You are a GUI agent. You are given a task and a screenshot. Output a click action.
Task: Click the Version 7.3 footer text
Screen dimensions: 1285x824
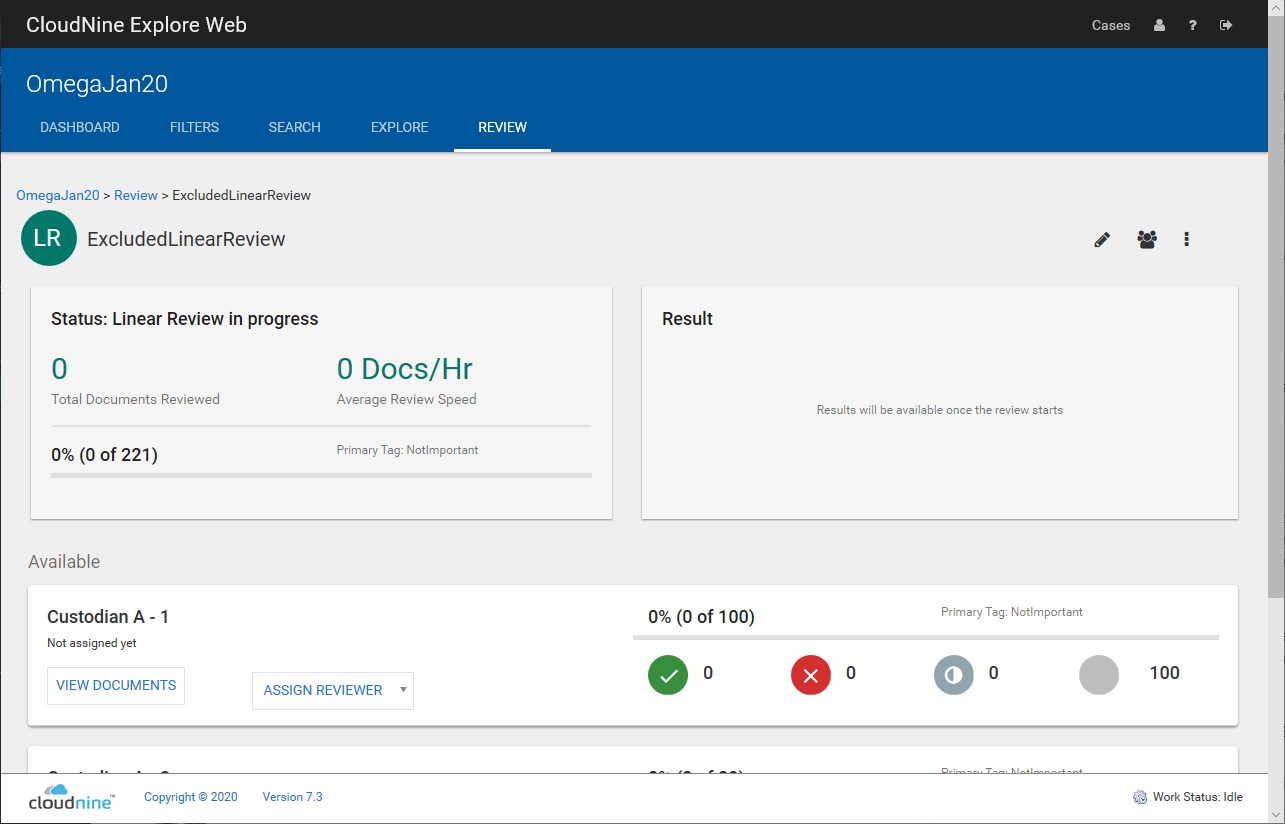pos(292,797)
